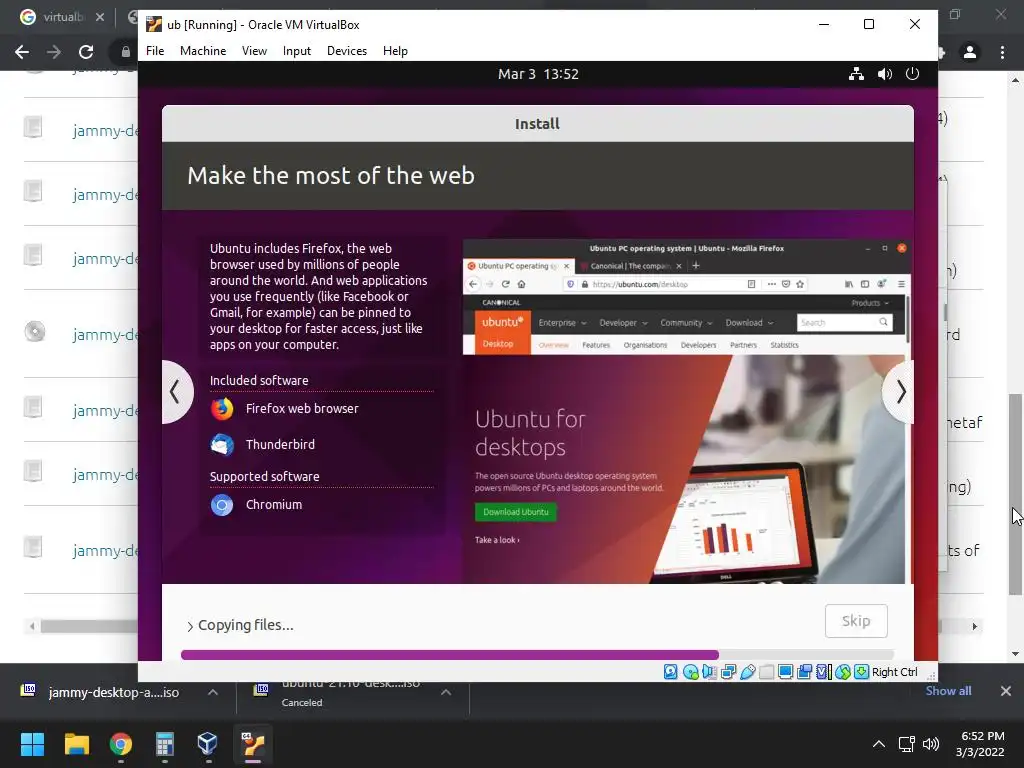Screen dimensions: 1024x768
Task: Close the Chrome downloads bar
Action: coord(1006,691)
